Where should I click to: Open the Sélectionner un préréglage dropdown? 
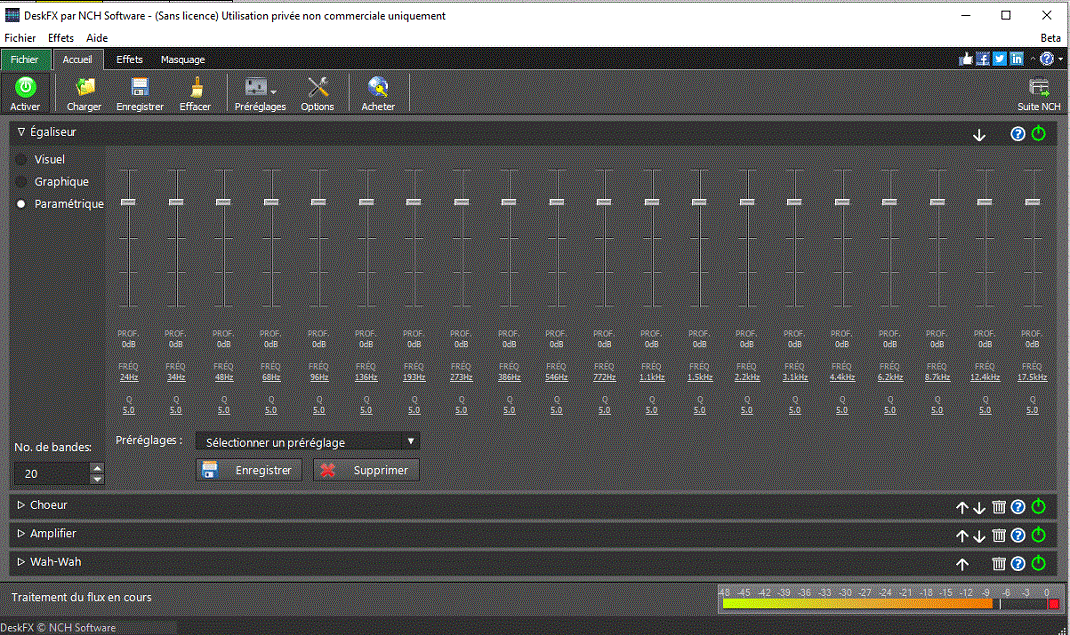[306, 441]
